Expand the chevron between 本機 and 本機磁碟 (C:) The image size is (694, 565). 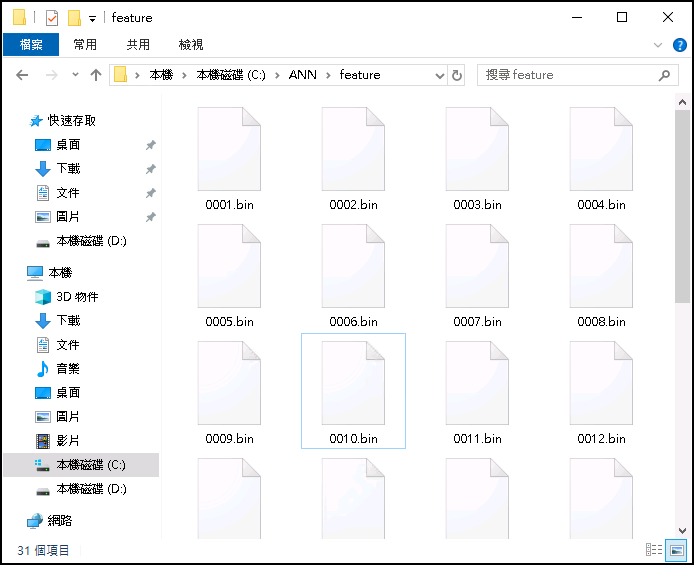[184, 75]
